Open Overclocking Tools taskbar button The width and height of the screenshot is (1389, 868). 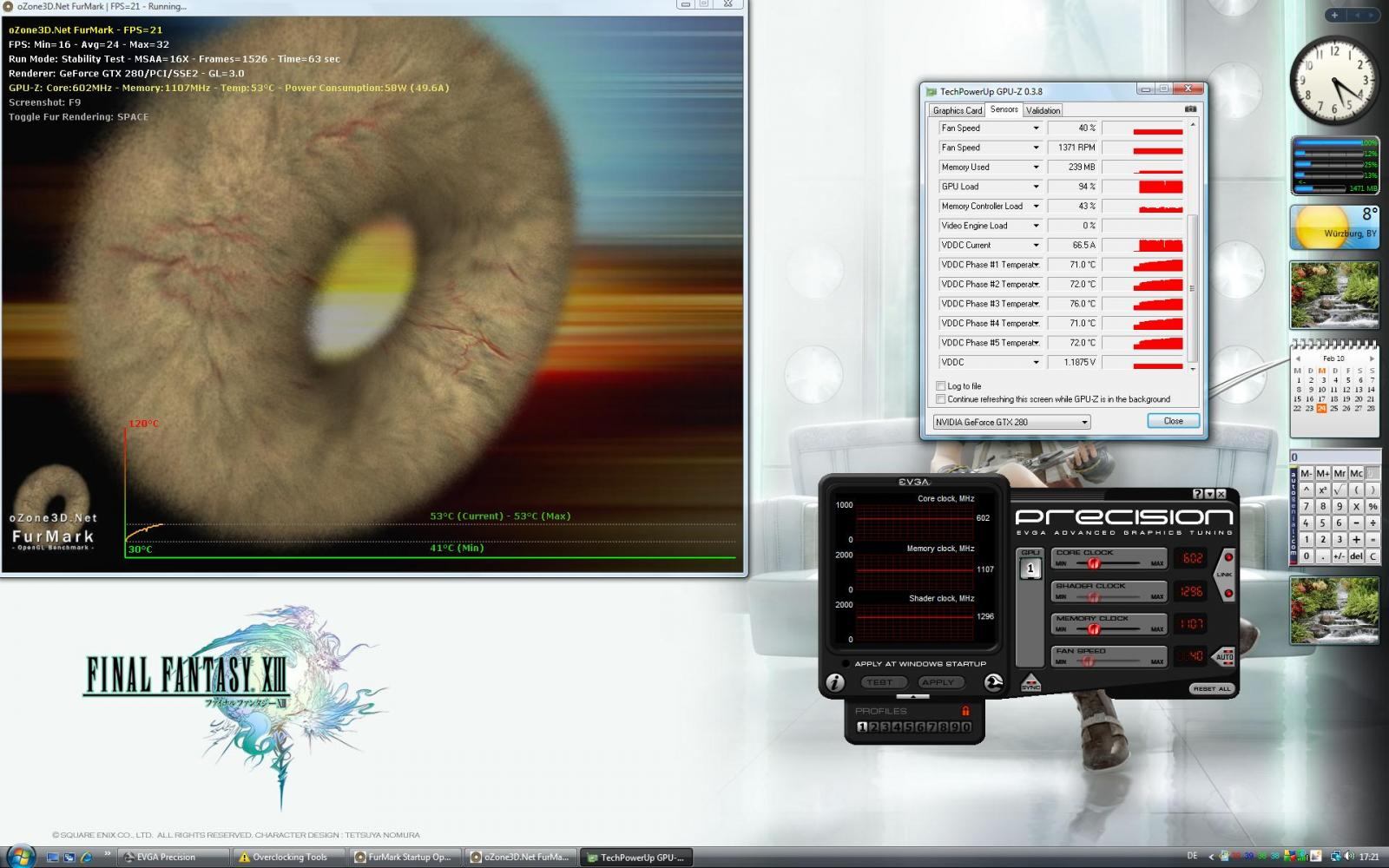[289, 857]
